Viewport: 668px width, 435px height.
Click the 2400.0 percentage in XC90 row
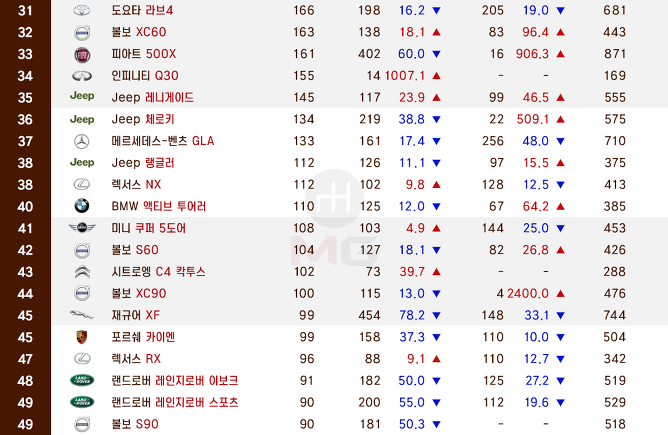(x=528, y=294)
